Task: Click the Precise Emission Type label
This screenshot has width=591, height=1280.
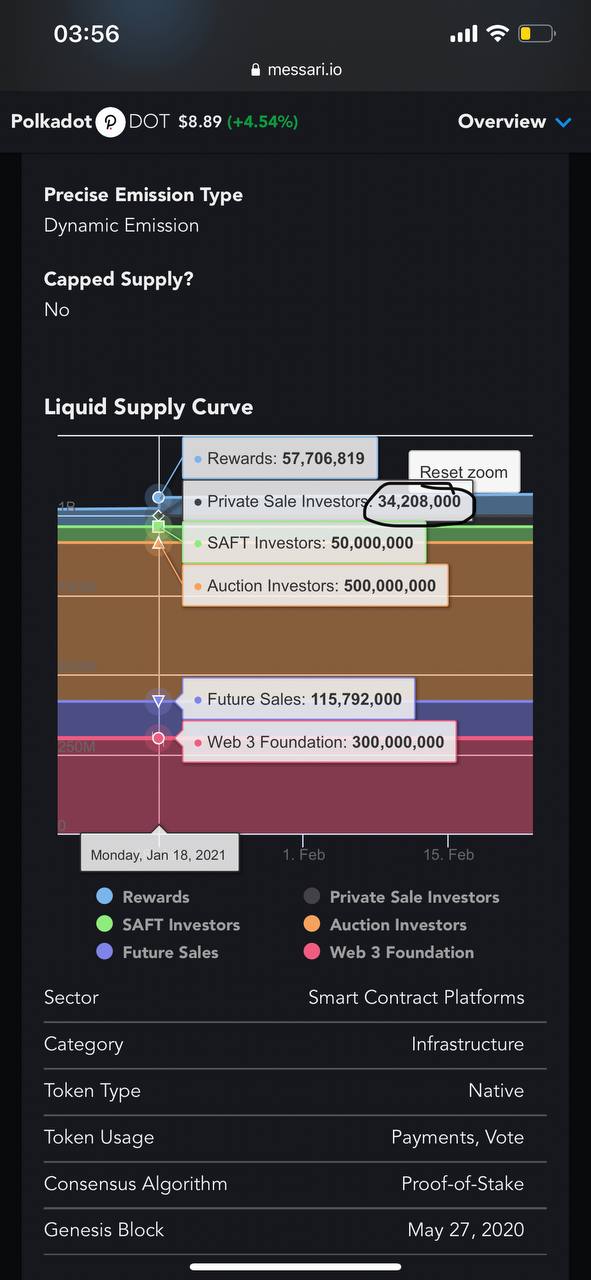Action: [143, 195]
